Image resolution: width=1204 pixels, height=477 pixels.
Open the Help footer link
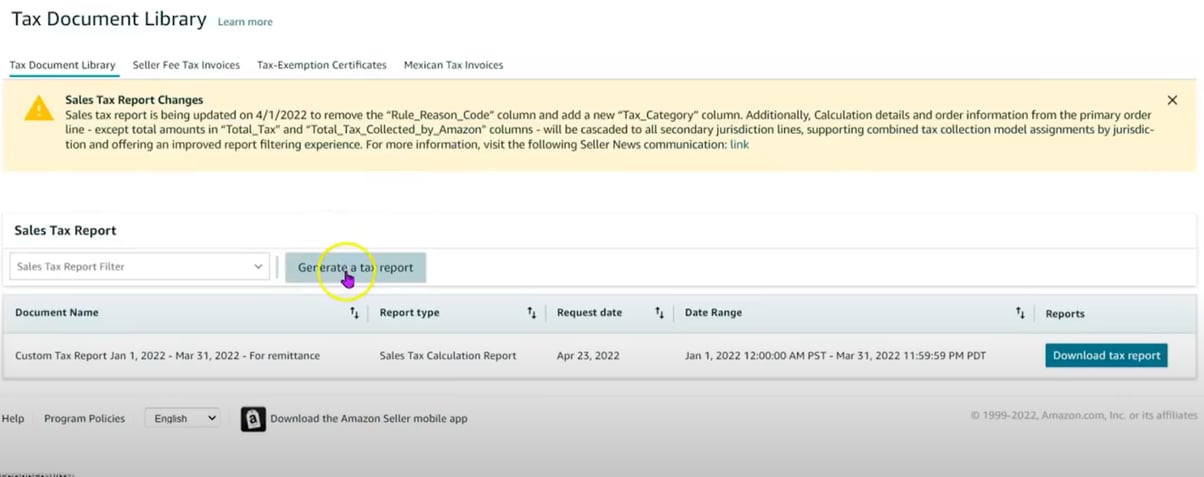point(13,419)
